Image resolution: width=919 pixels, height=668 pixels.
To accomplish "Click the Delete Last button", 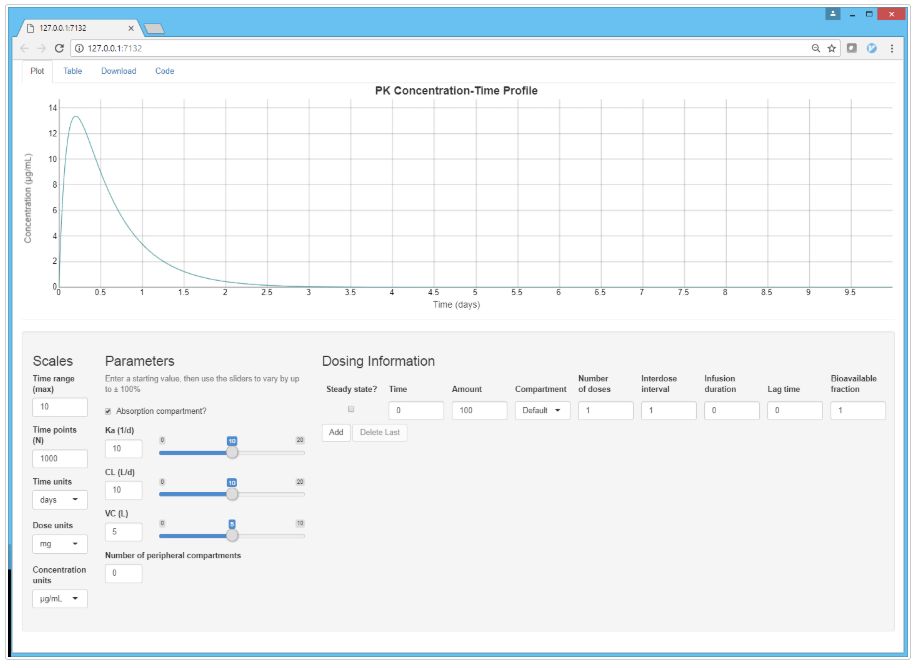I will point(380,432).
